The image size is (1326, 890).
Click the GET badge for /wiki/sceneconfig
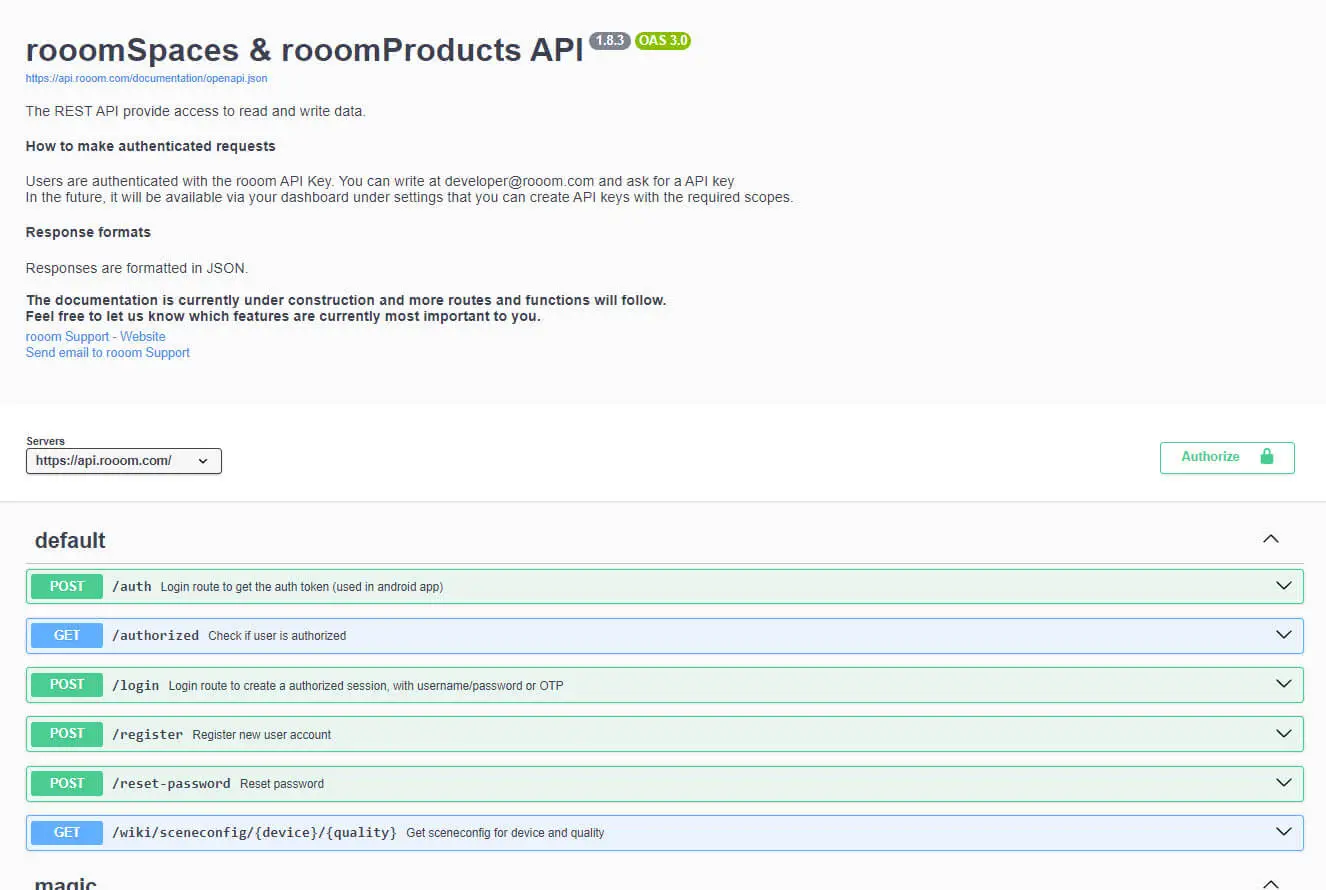pos(67,831)
